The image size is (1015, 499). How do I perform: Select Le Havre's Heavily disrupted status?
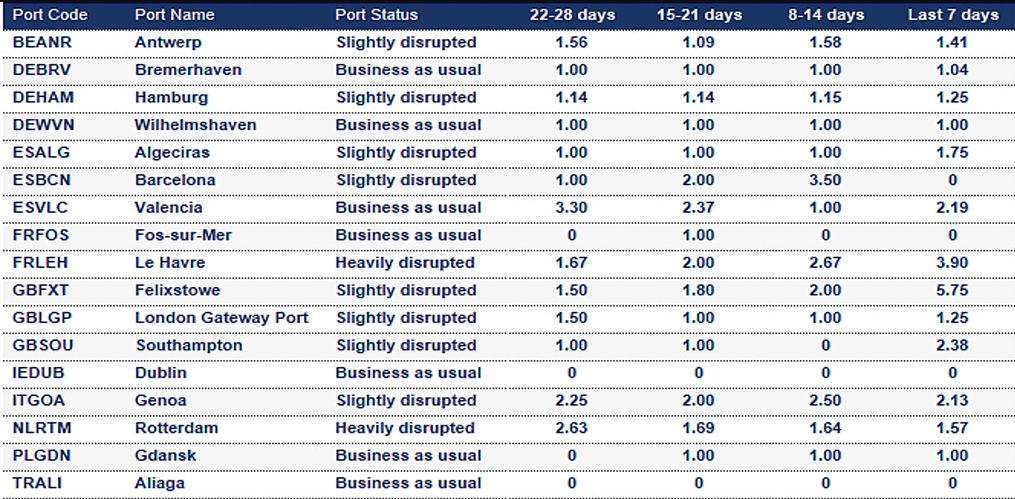pos(405,263)
